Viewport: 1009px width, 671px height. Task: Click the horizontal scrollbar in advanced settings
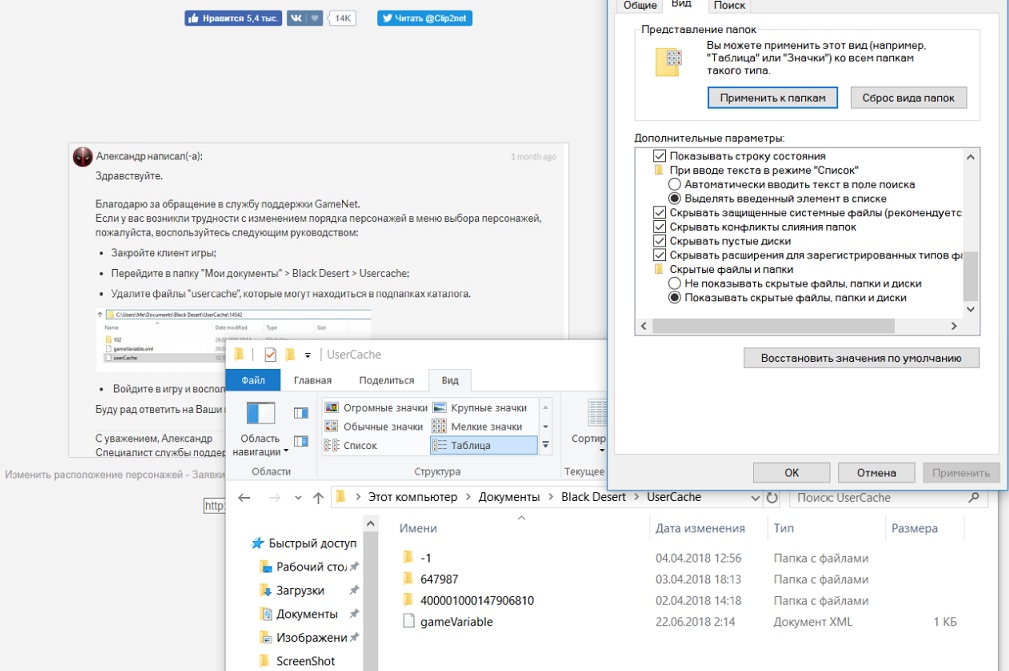coord(773,326)
